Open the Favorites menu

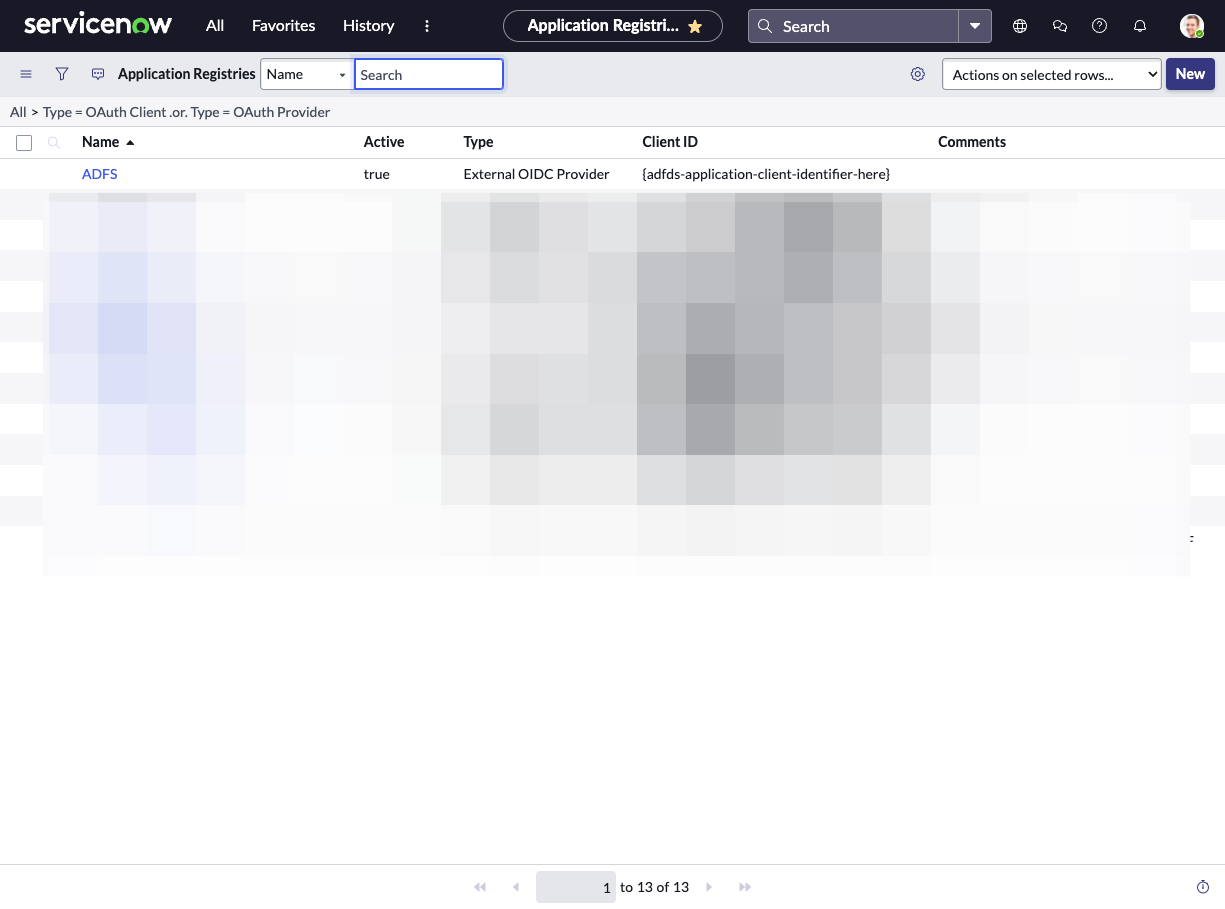click(283, 26)
